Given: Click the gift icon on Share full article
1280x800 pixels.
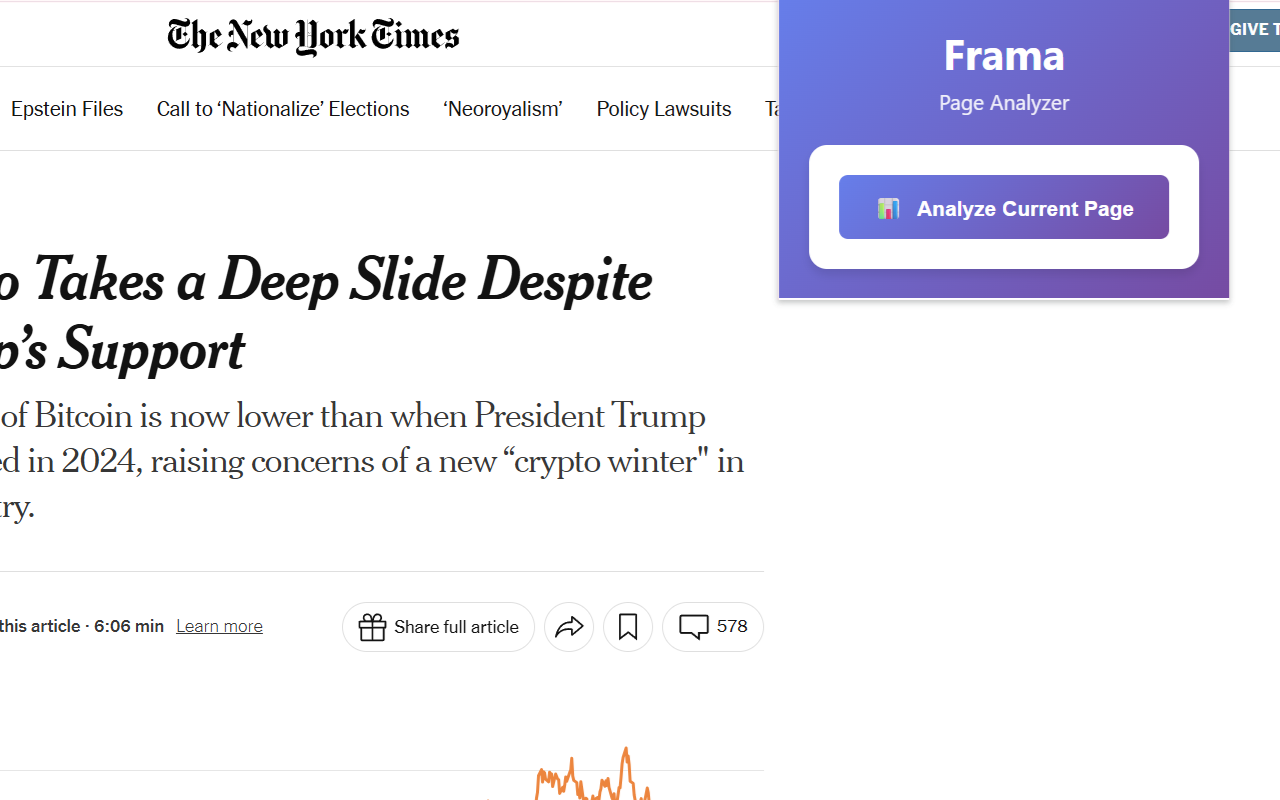Looking at the screenshot, I should [372, 626].
